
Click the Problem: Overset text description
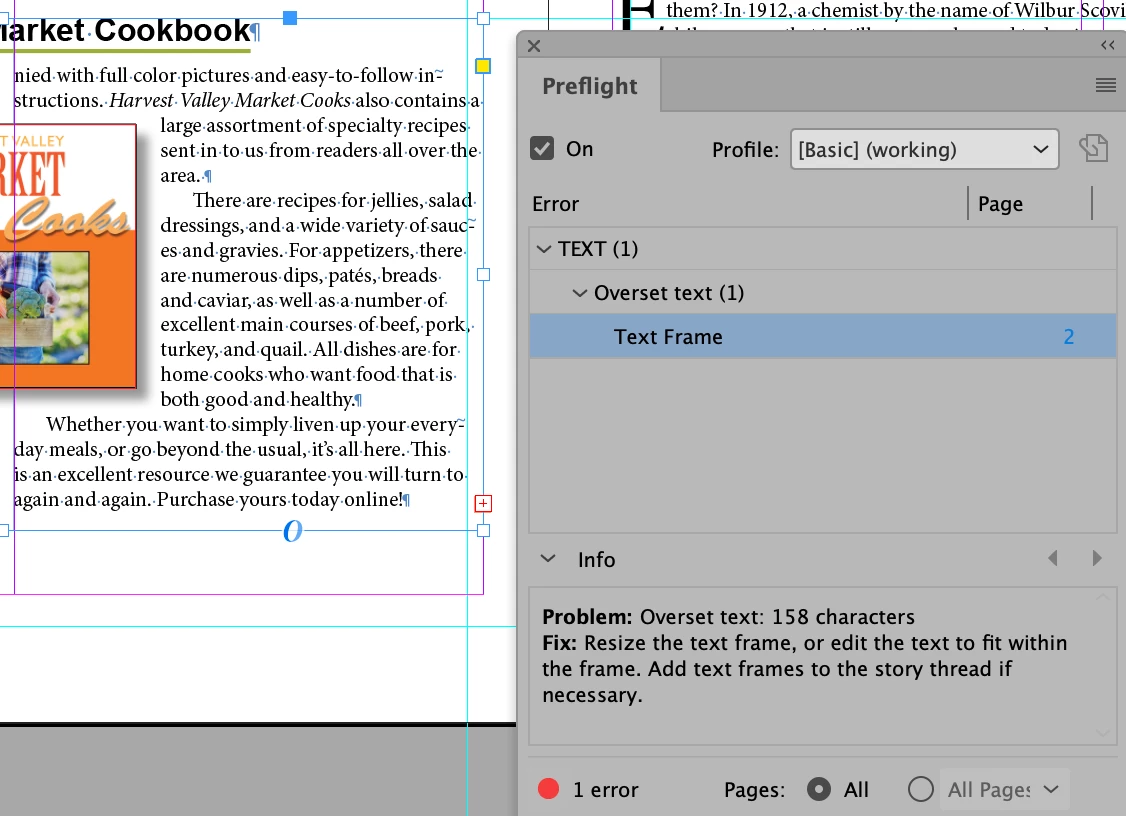pos(728,617)
